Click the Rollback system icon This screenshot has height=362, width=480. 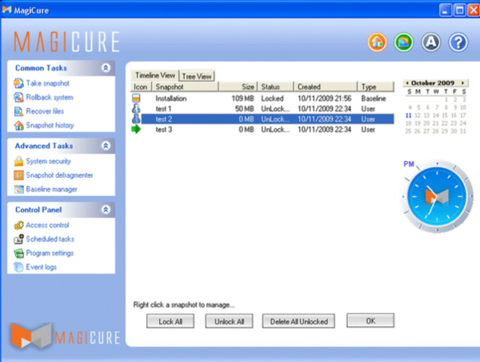18,97
